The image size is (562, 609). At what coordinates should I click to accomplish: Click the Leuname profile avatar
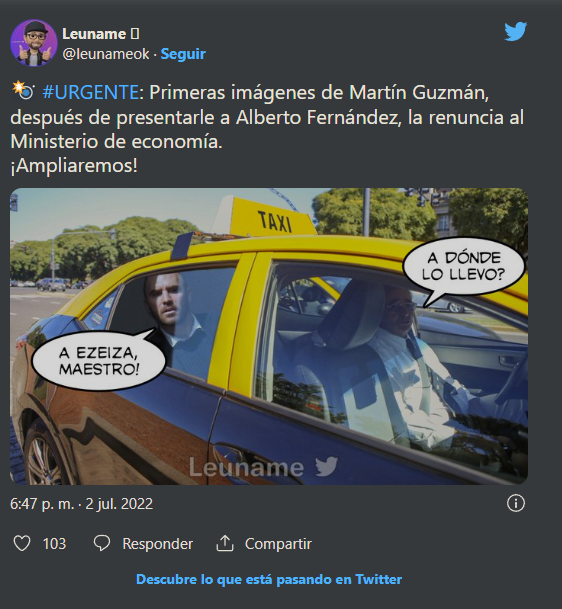coord(34,43)
